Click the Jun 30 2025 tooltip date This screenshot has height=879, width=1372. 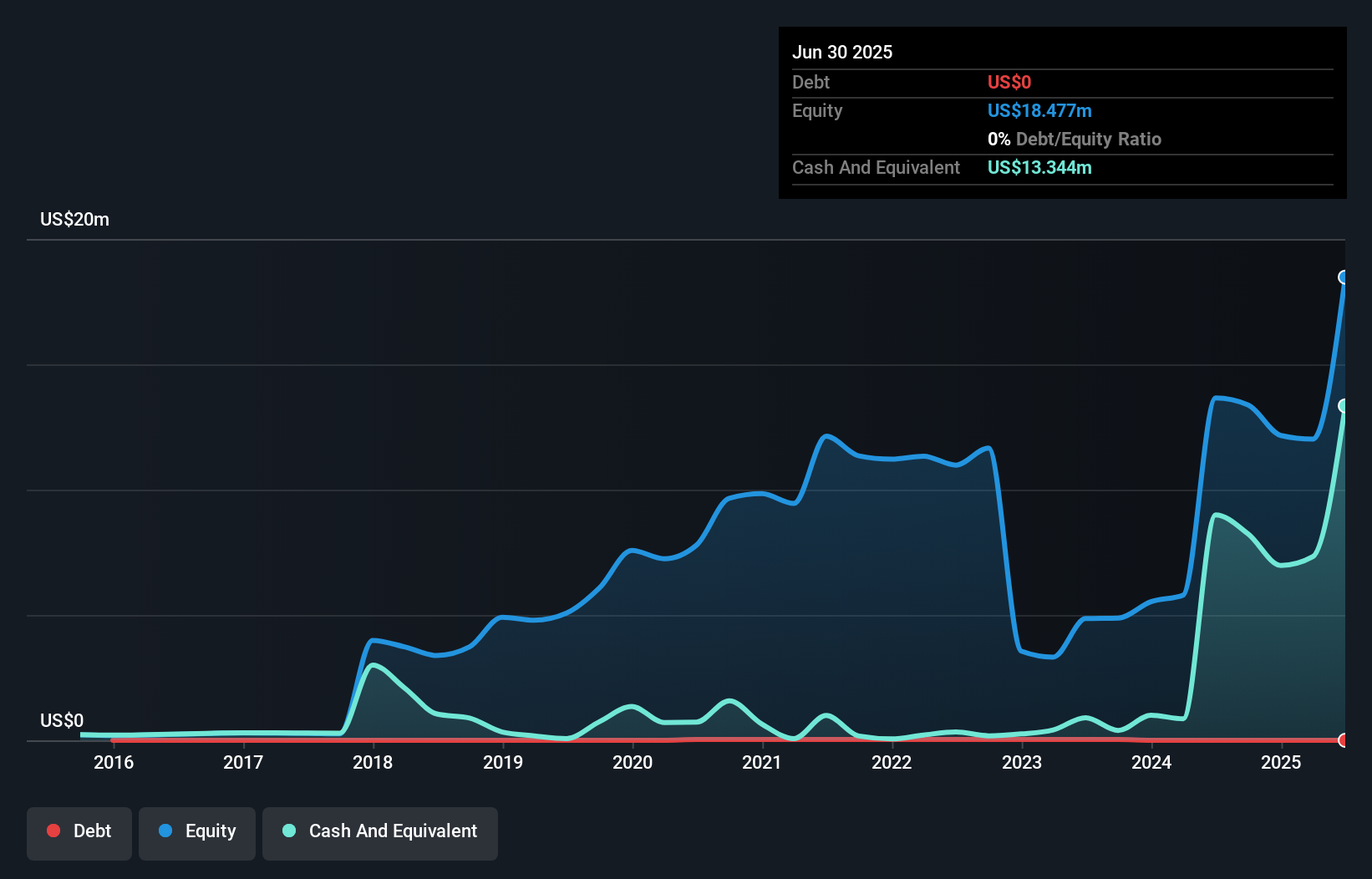(x=842, y=52)
